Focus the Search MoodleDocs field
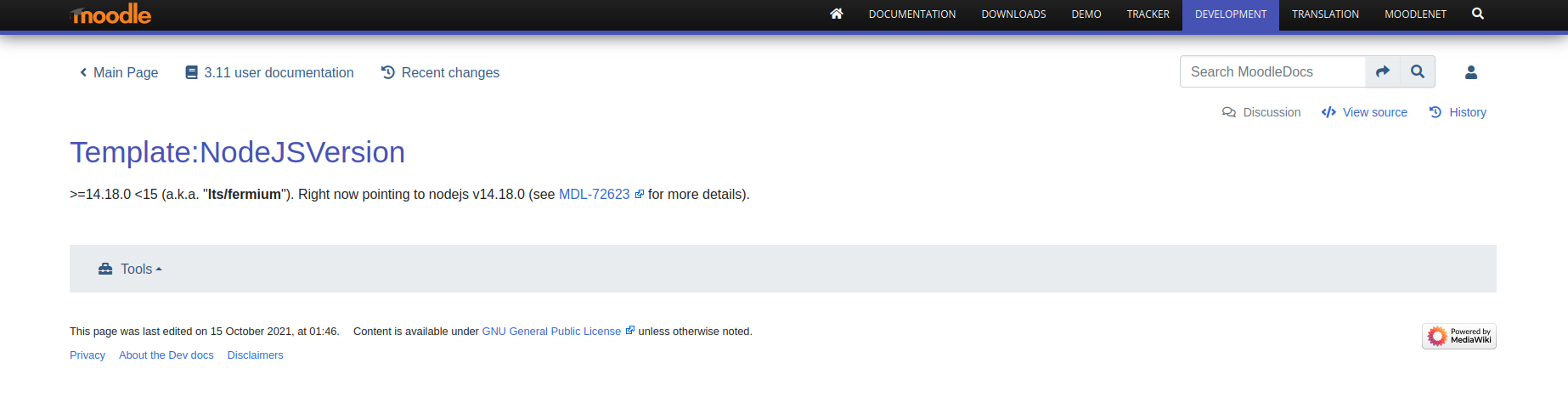 tap(1272, 72)
